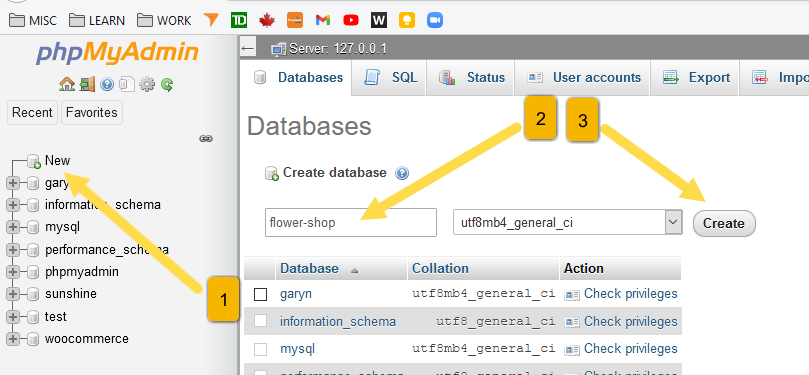This screenshot has height=375, width=809.
Task: Expand the phpmyadmin tree node
Action: pos(13,272)
